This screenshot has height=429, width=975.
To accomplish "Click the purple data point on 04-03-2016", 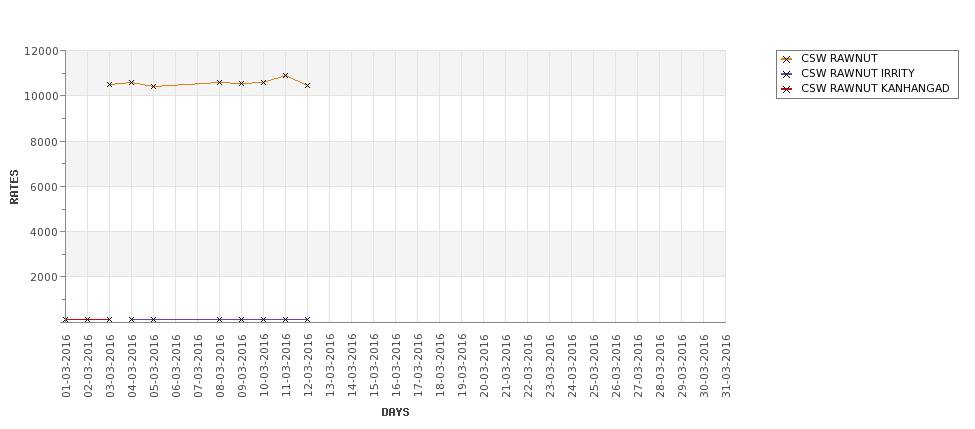I will point(131,320).
